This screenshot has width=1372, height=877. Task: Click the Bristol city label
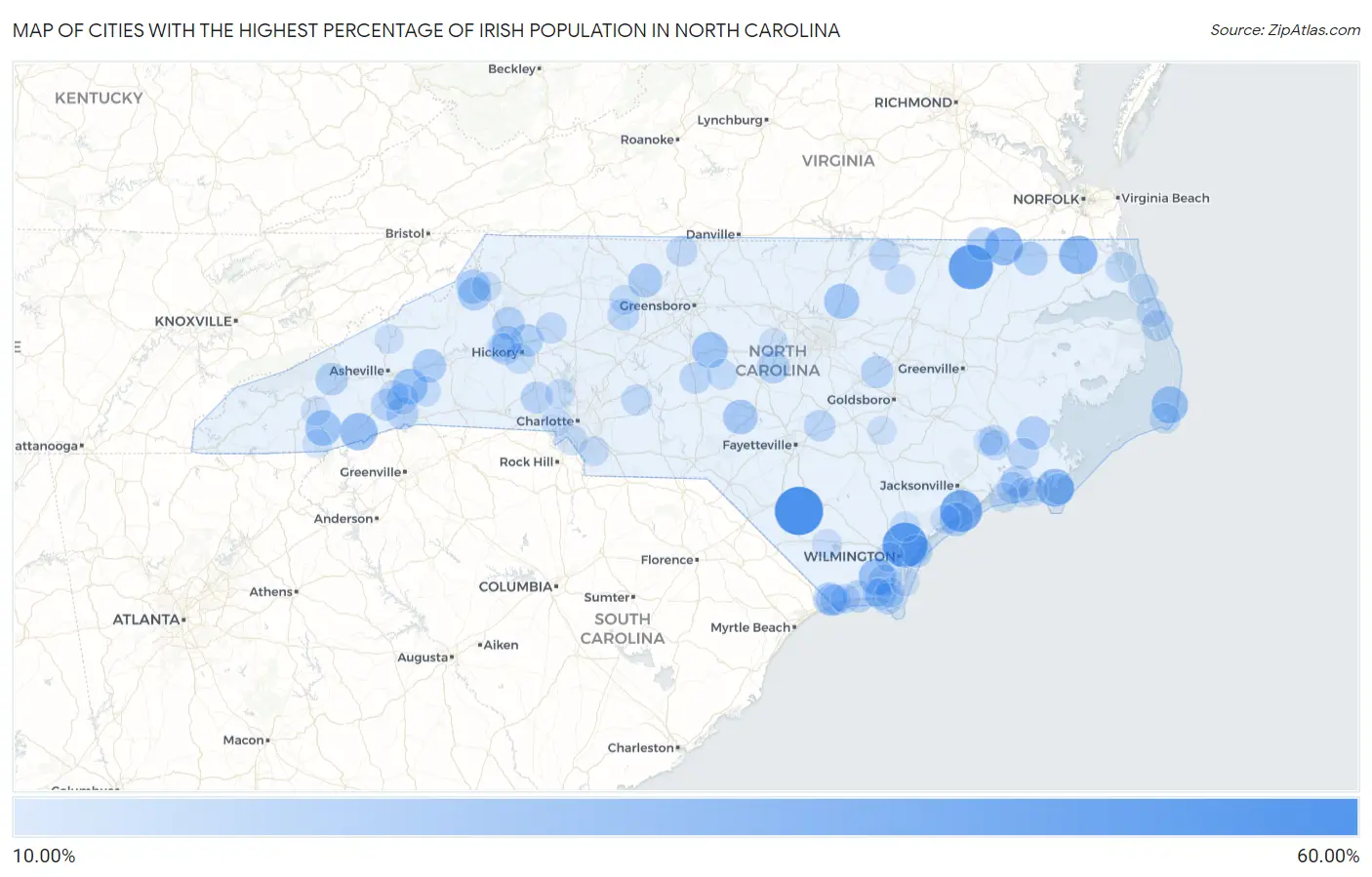pyautogui.click(x=405, y=233)
